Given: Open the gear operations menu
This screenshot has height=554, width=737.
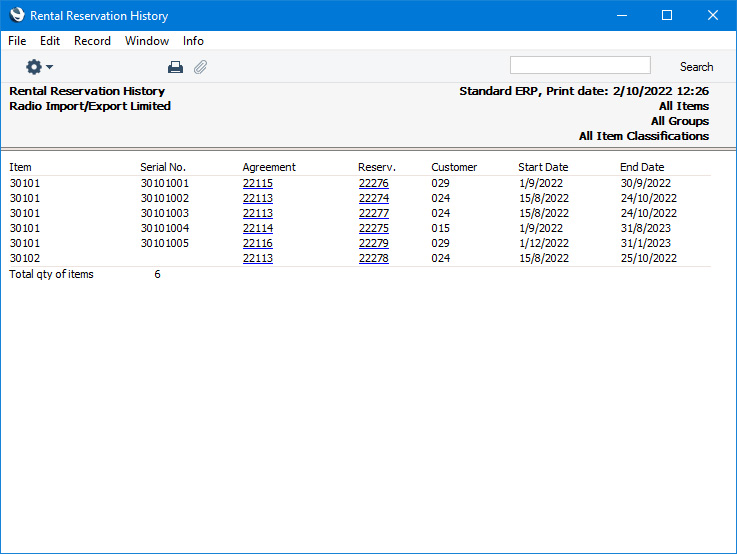Looking at the screenshot, I should (x=39, y=67).
